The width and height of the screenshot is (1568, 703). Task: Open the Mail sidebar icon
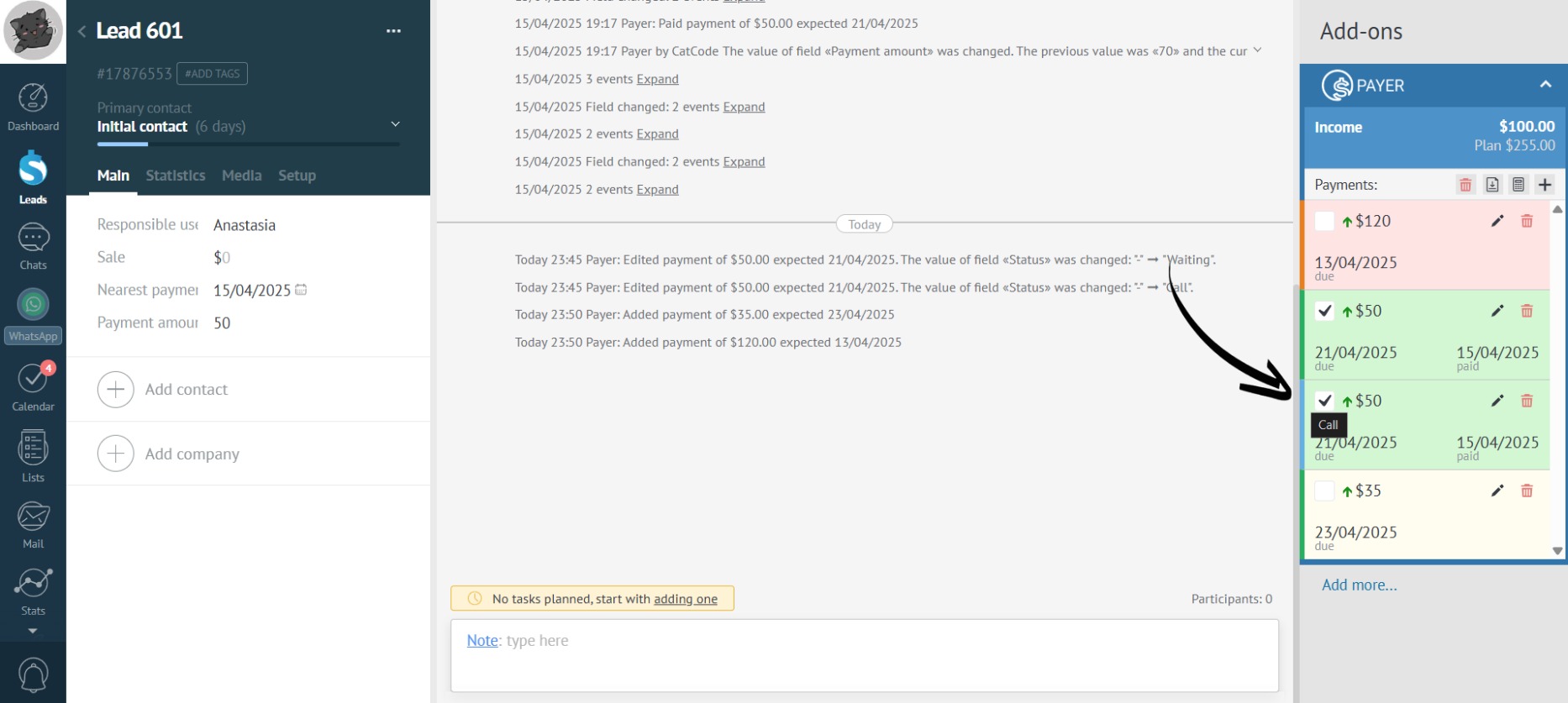pyautogui.click(x=33, y=524)
